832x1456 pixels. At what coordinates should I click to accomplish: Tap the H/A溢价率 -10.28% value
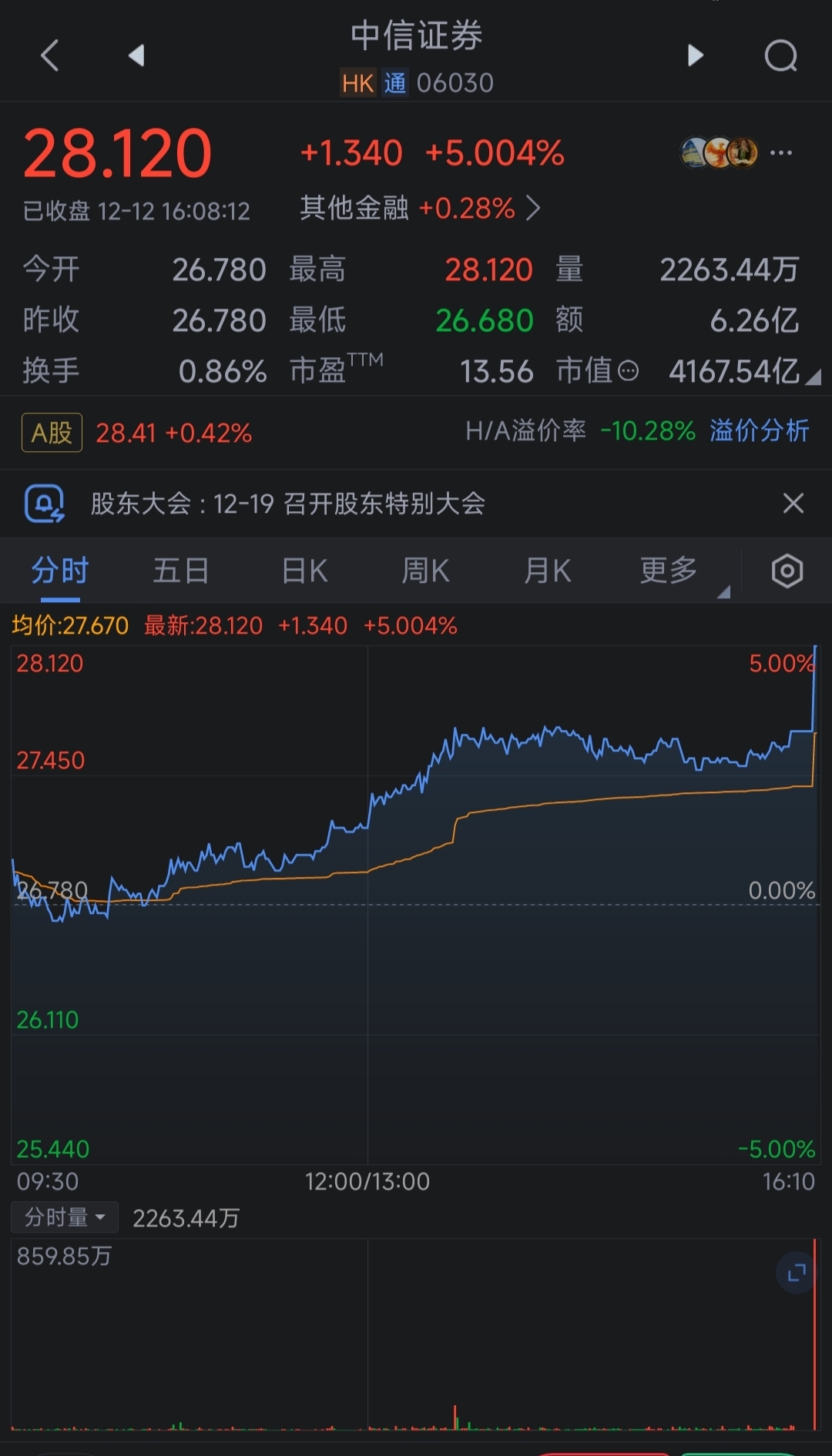(x=648, y=431)
